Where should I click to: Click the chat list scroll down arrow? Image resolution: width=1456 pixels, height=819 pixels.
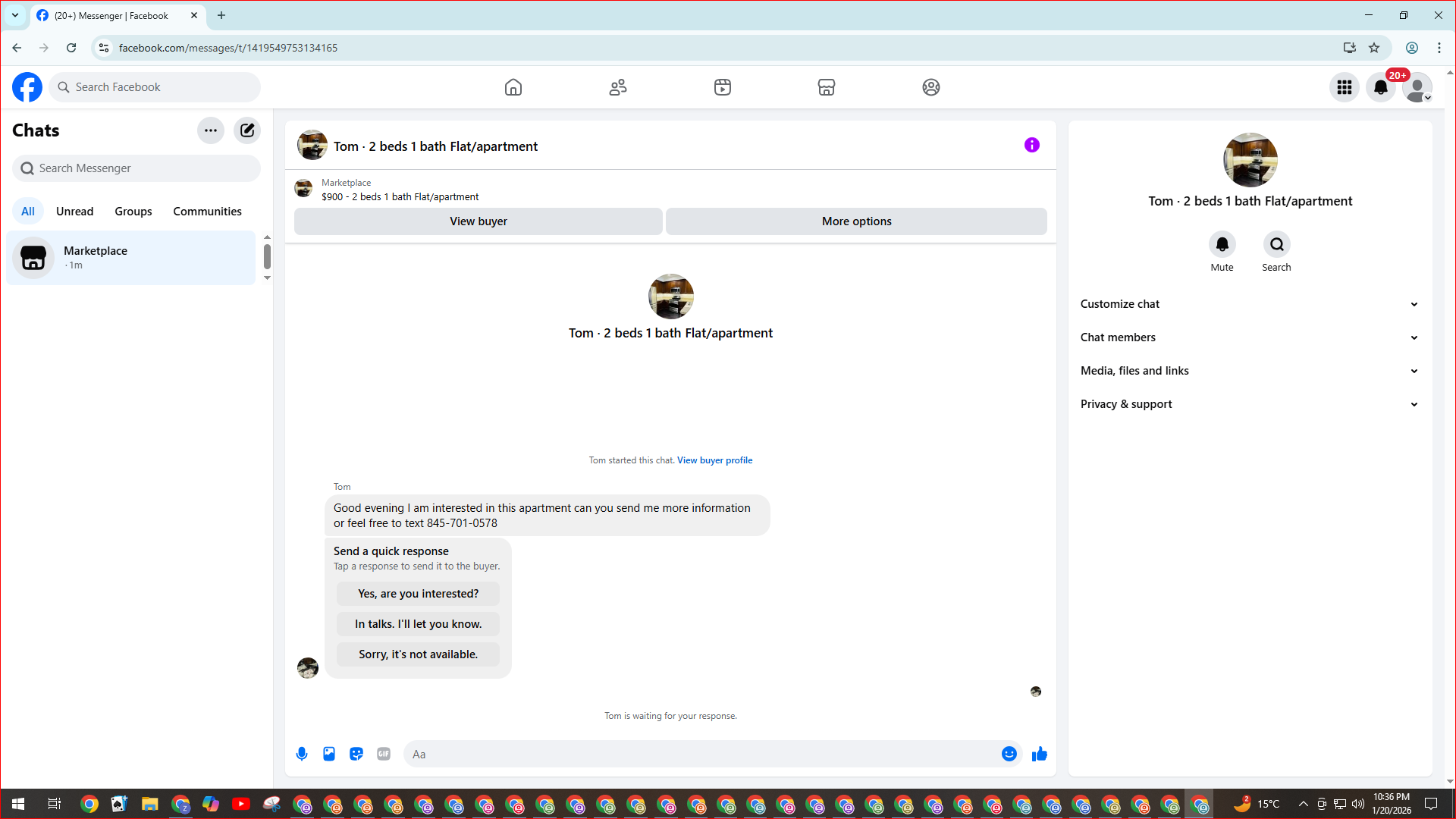click(267, 278)
